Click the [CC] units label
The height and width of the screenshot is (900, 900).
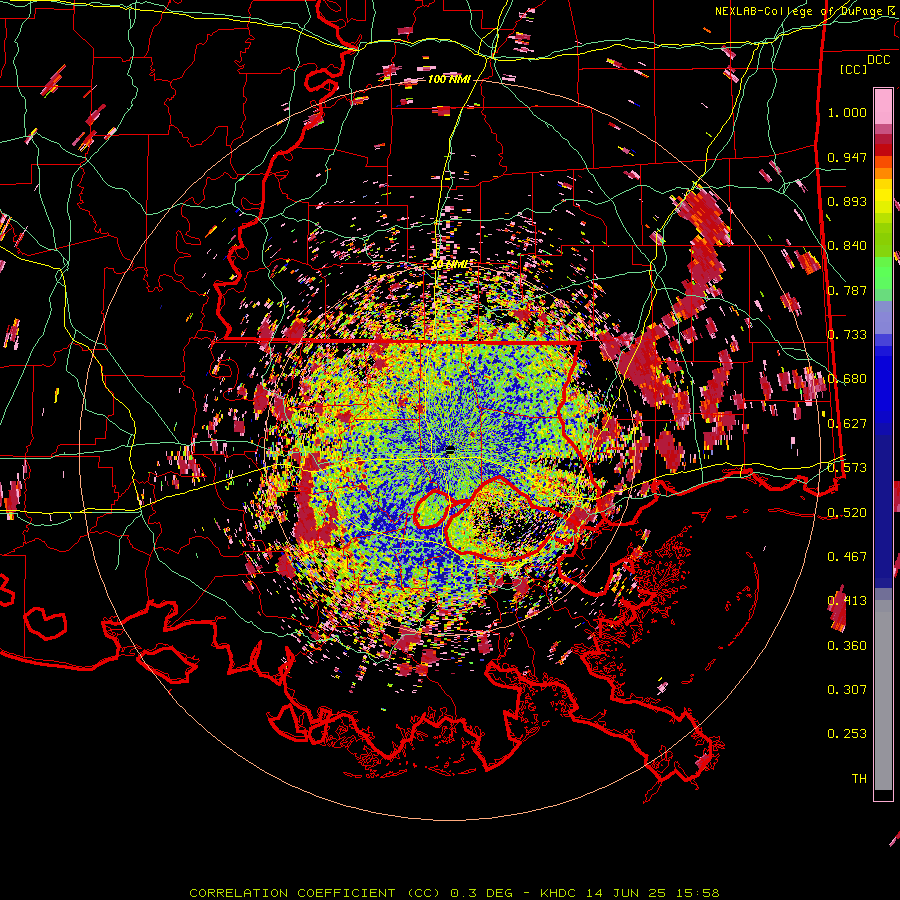click(854, 69)
